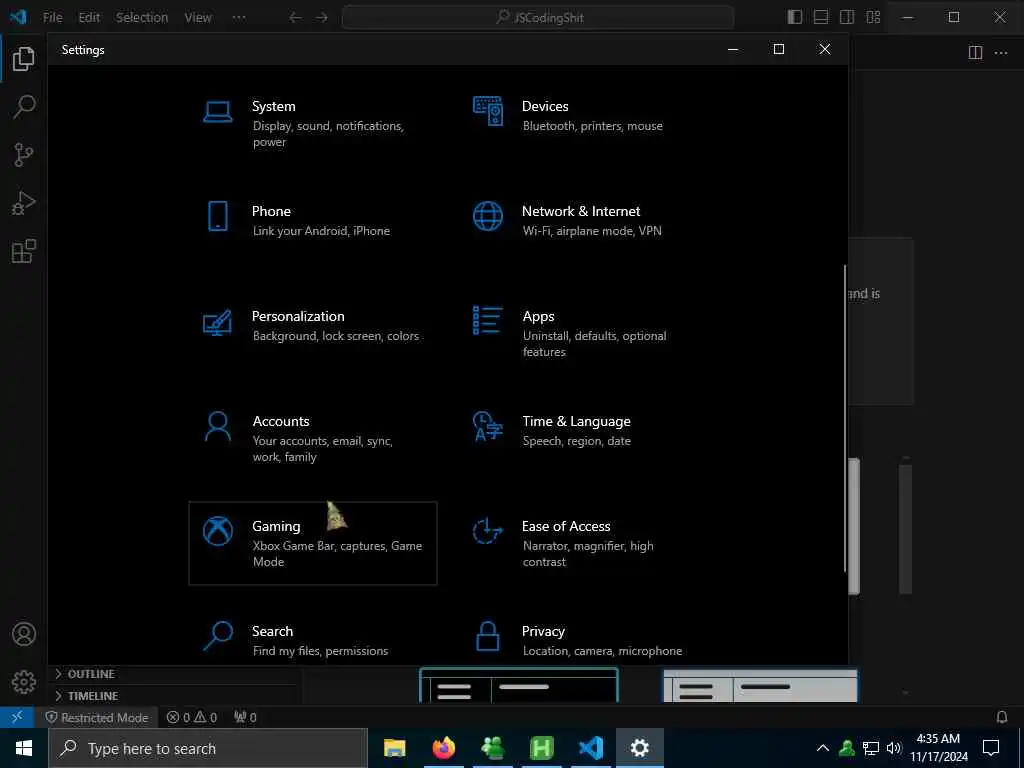Image resolution: width=1024 pixels, height=768 pixels.
Task: Click the Windows Start button
Action: click(24, 748)
